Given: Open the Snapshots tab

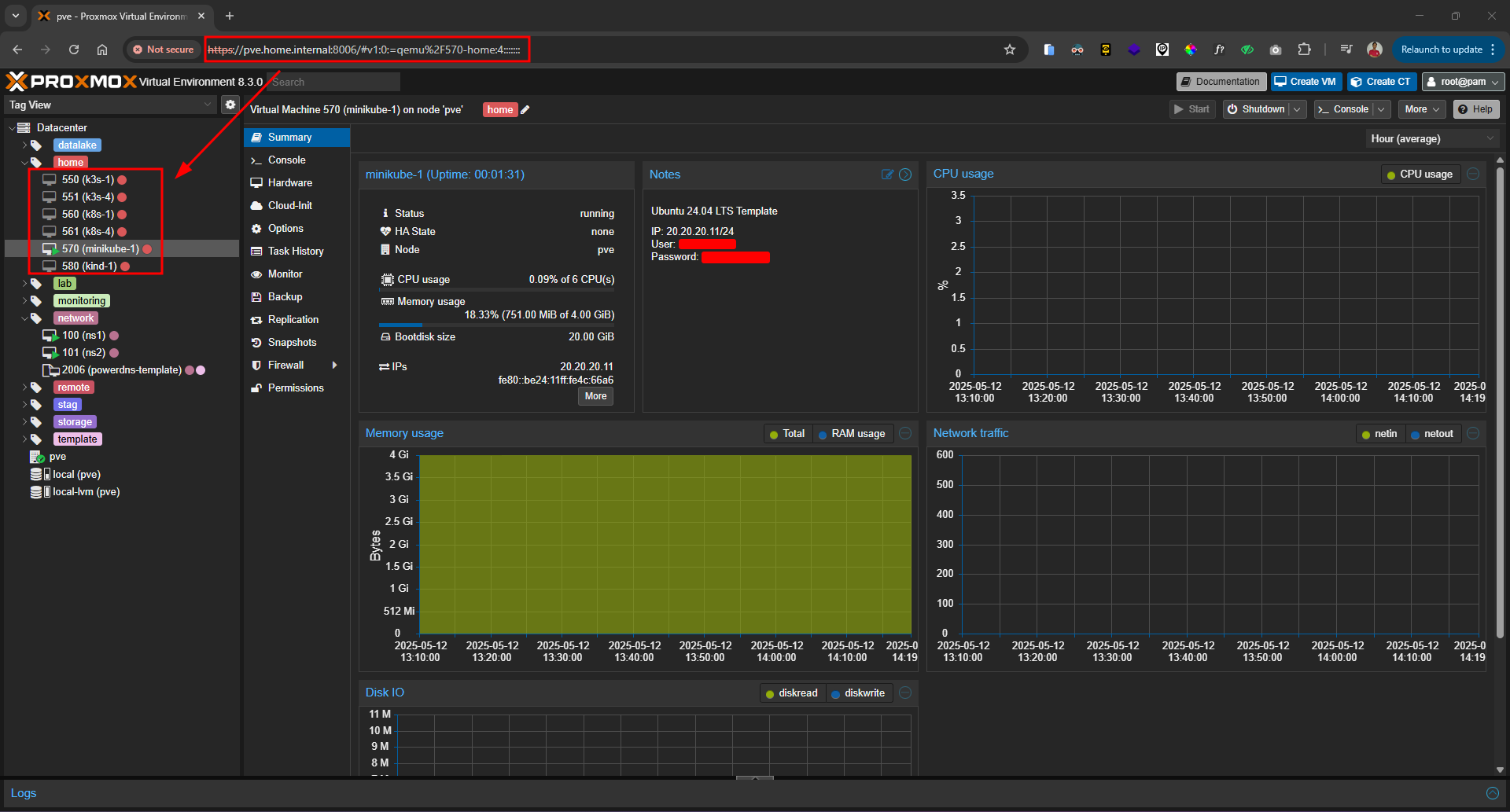Looking at the screenshot, I should [292, 343].
